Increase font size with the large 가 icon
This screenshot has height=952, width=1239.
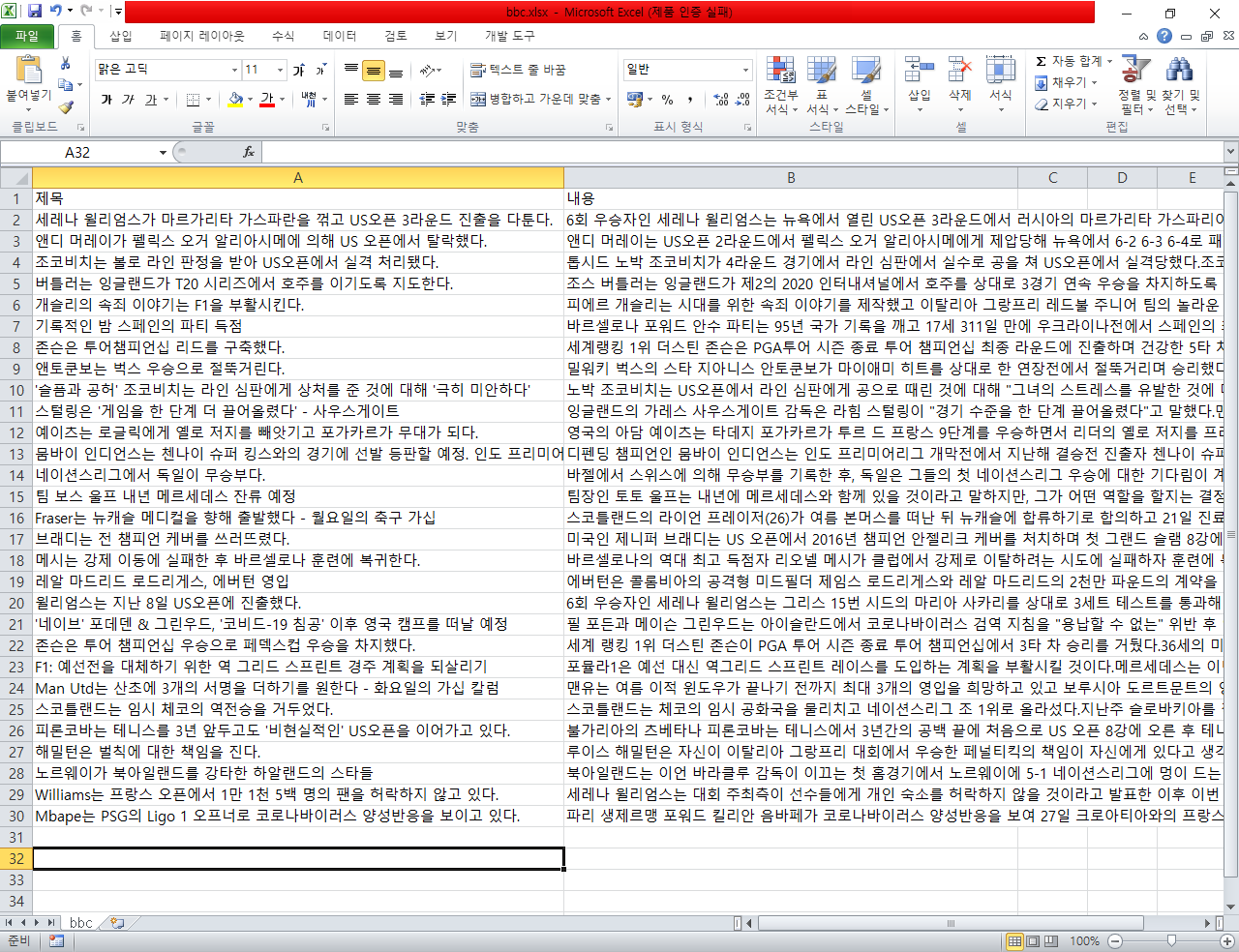point(299,70)
